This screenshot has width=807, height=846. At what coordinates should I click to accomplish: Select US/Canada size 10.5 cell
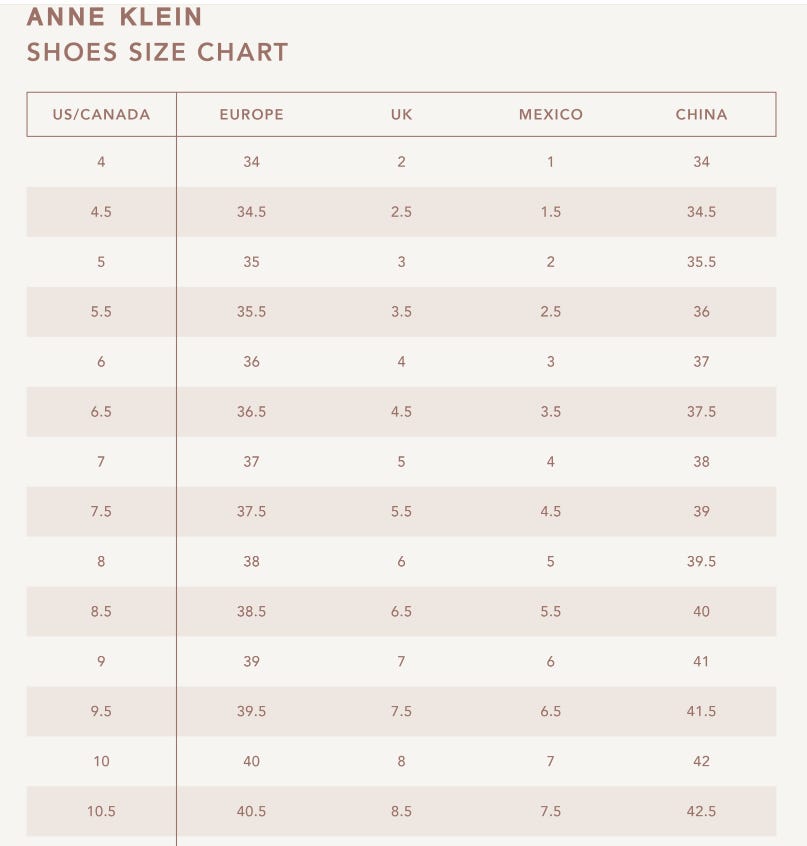coord(101,811)
